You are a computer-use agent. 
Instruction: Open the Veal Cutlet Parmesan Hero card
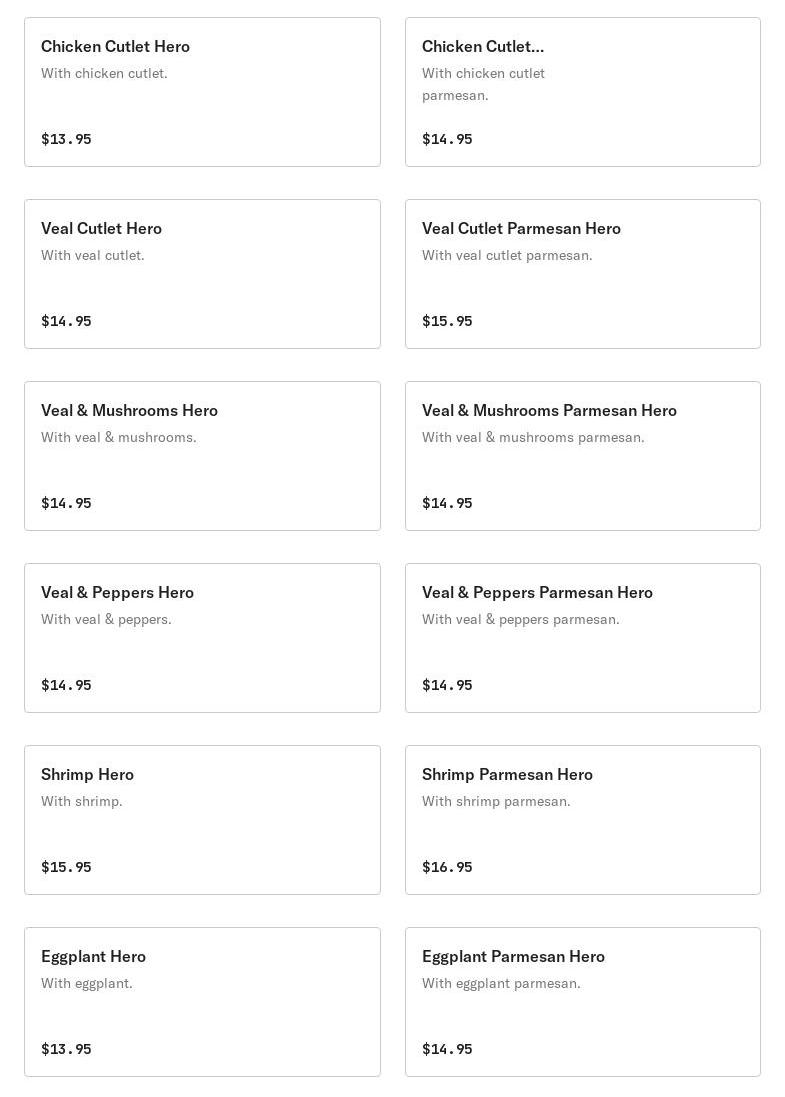(x=582, y=274)
